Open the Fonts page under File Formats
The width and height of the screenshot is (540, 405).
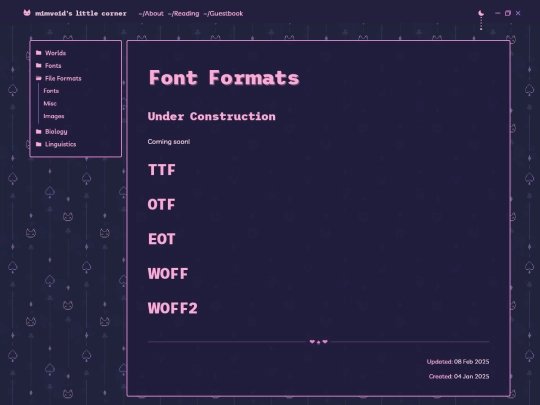coord(51,91)
